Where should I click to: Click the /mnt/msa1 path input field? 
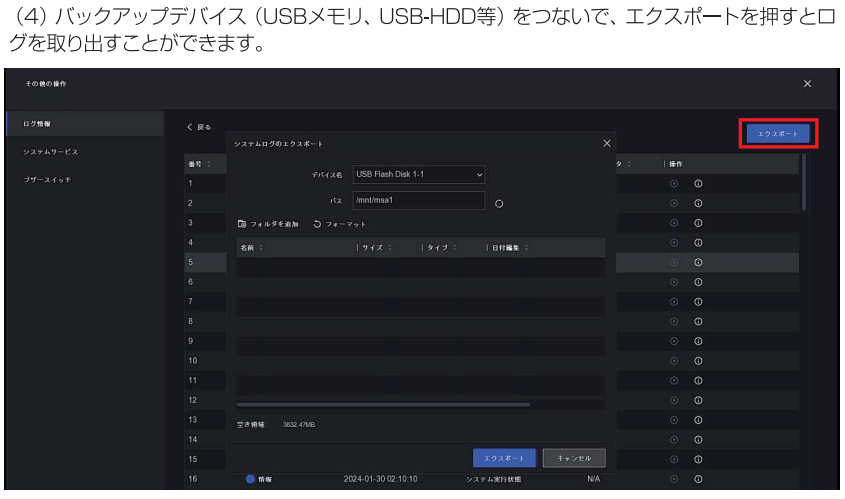coord(418,201)
